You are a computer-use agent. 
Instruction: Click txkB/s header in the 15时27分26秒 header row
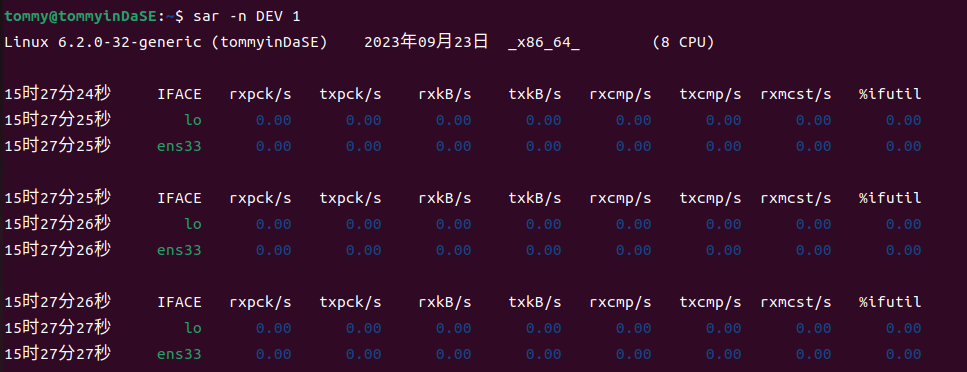(x=535, y=302)
